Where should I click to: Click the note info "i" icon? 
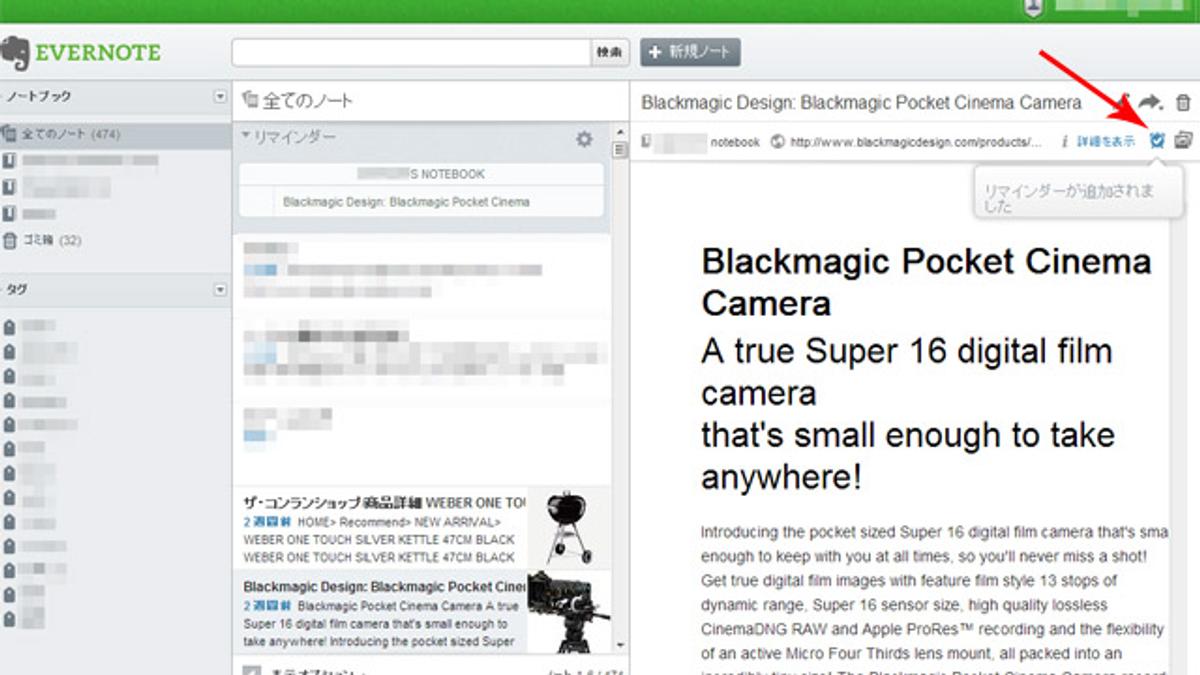click(x=1064, y=142)
